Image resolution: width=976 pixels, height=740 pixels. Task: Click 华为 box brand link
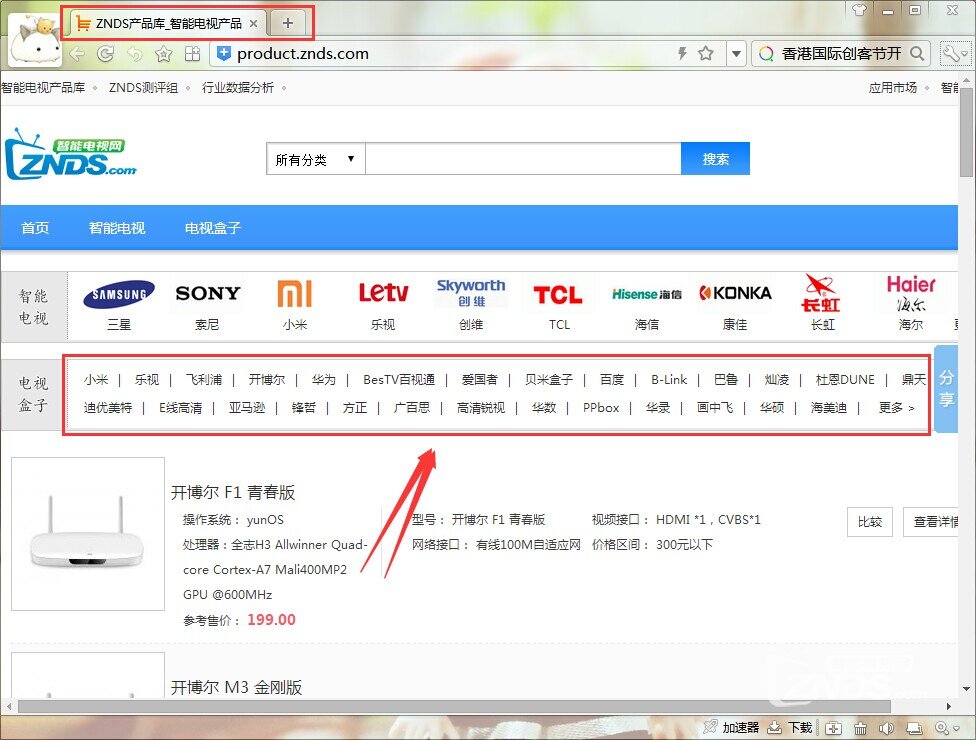324,380
